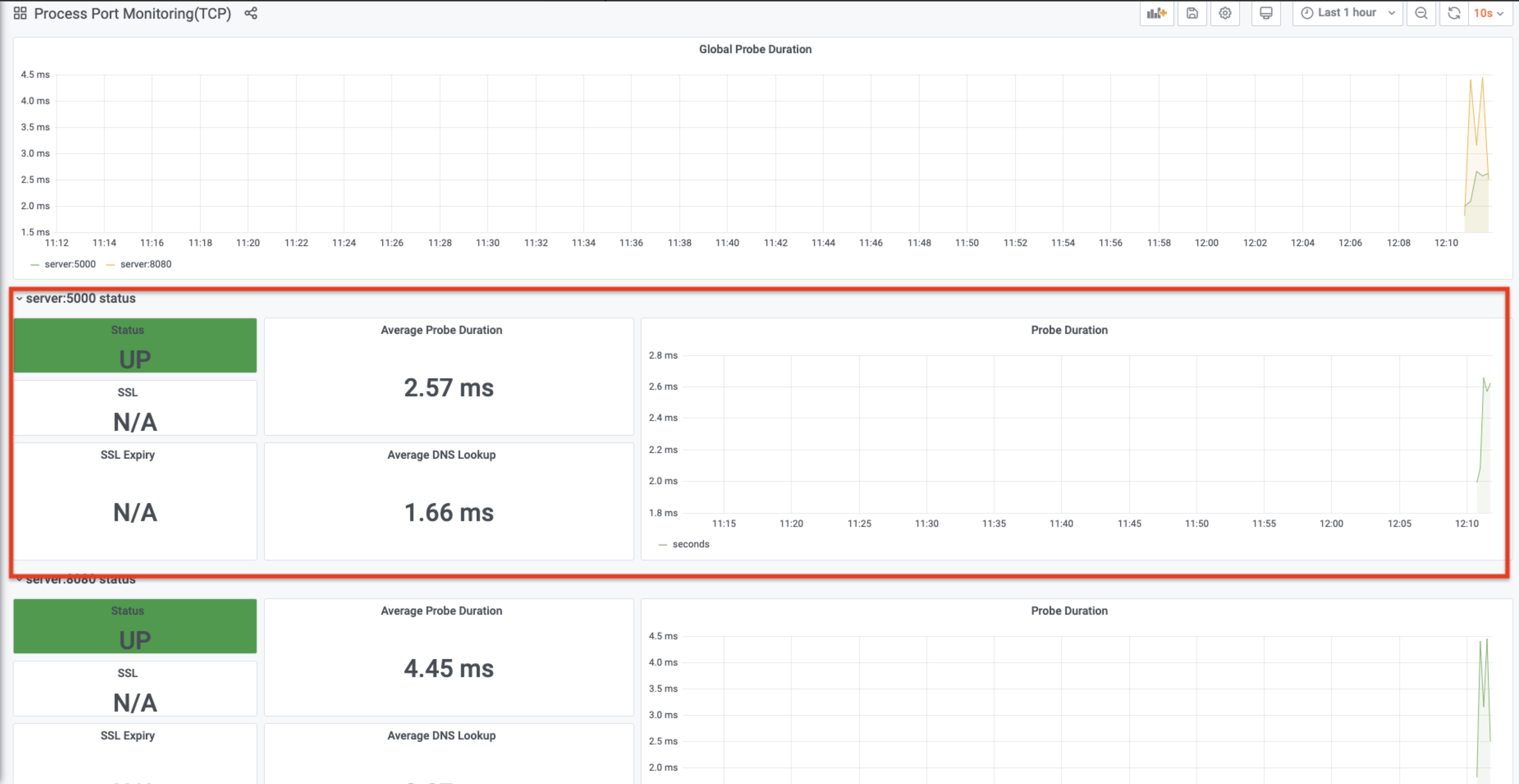Click Process Port Monitoring(TCP) dashboard title
The height and width of the screenshot is (784, 1519).
[132, 13]
